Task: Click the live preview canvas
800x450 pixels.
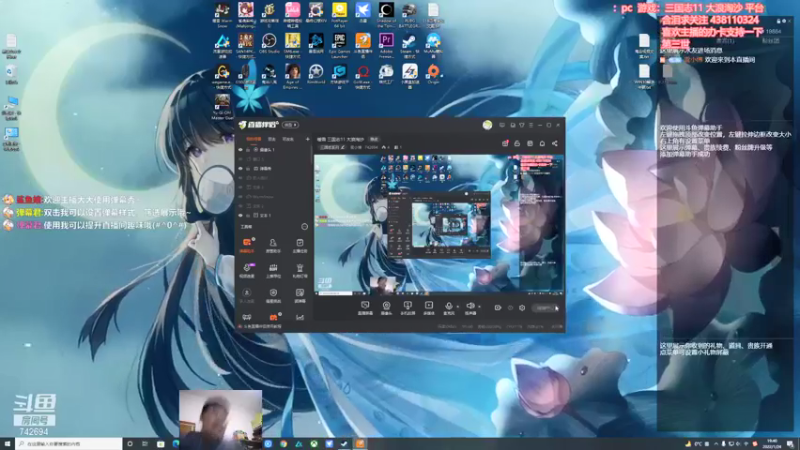Action: click(x=439, y=224)
